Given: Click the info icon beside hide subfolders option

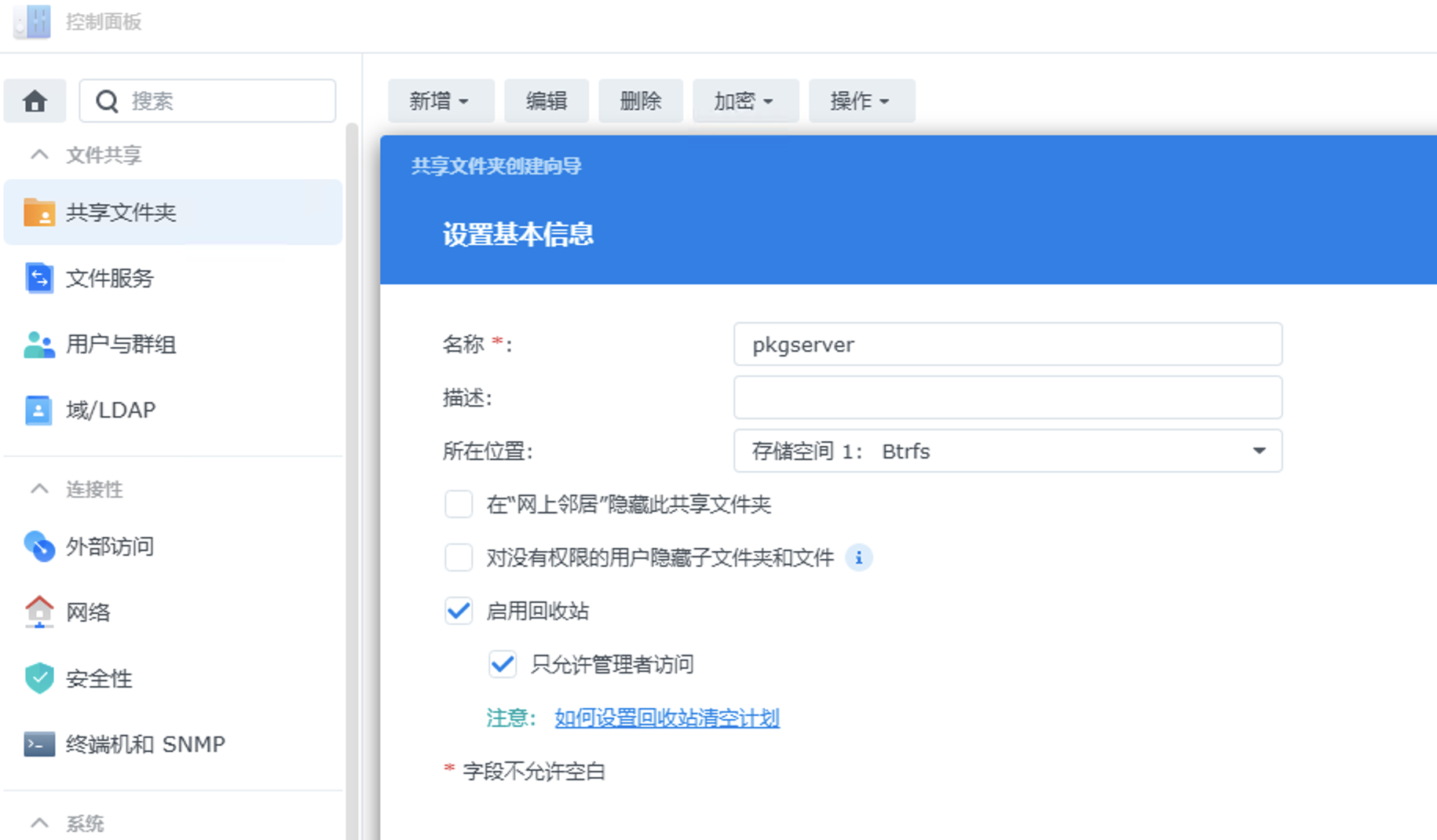Looking at the screenshot, I should (858, 558).
